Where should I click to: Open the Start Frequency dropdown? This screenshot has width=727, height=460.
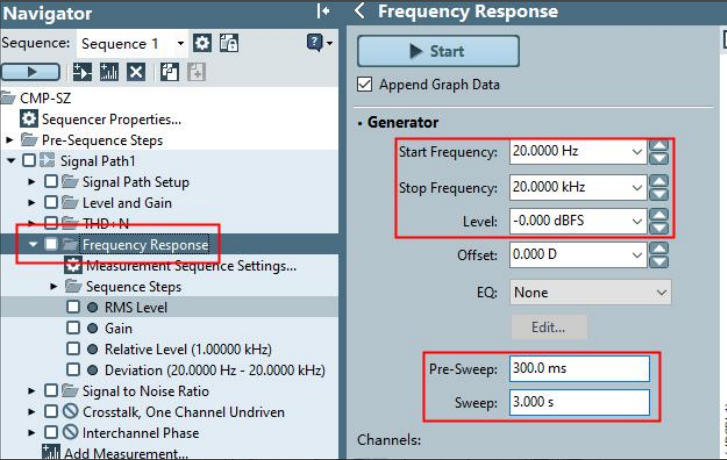click(637, 152)
